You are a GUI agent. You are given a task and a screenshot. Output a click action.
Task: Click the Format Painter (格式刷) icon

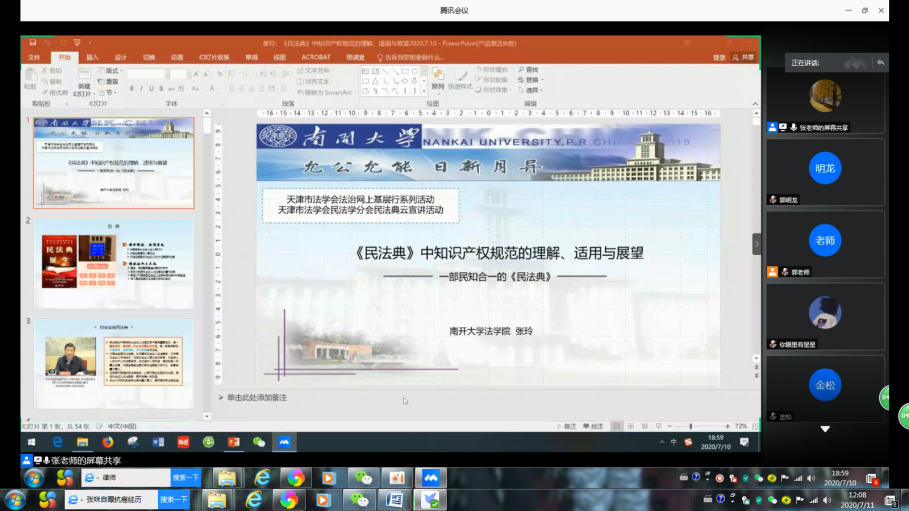coord(44,93)
